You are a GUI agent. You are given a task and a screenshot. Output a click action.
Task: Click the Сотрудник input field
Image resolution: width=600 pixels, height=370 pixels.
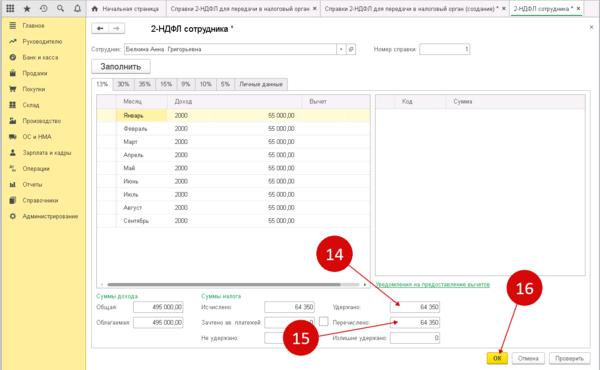click(x=230, y=49)
